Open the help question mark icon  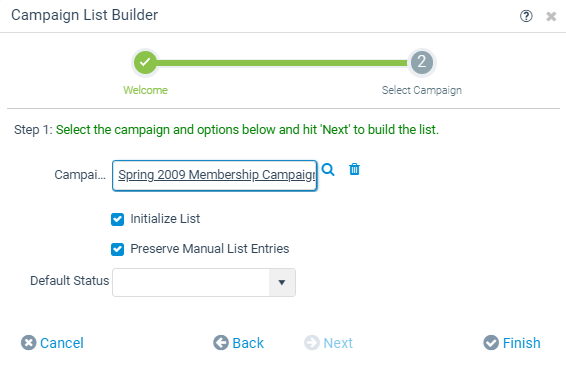[x=526, y=16]
